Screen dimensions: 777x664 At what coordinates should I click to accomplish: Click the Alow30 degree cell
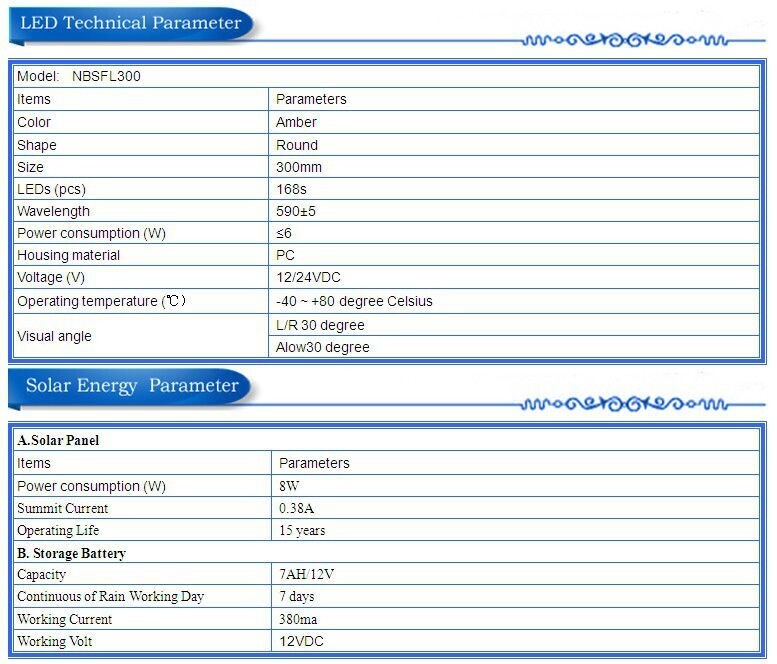click(513, 347)
